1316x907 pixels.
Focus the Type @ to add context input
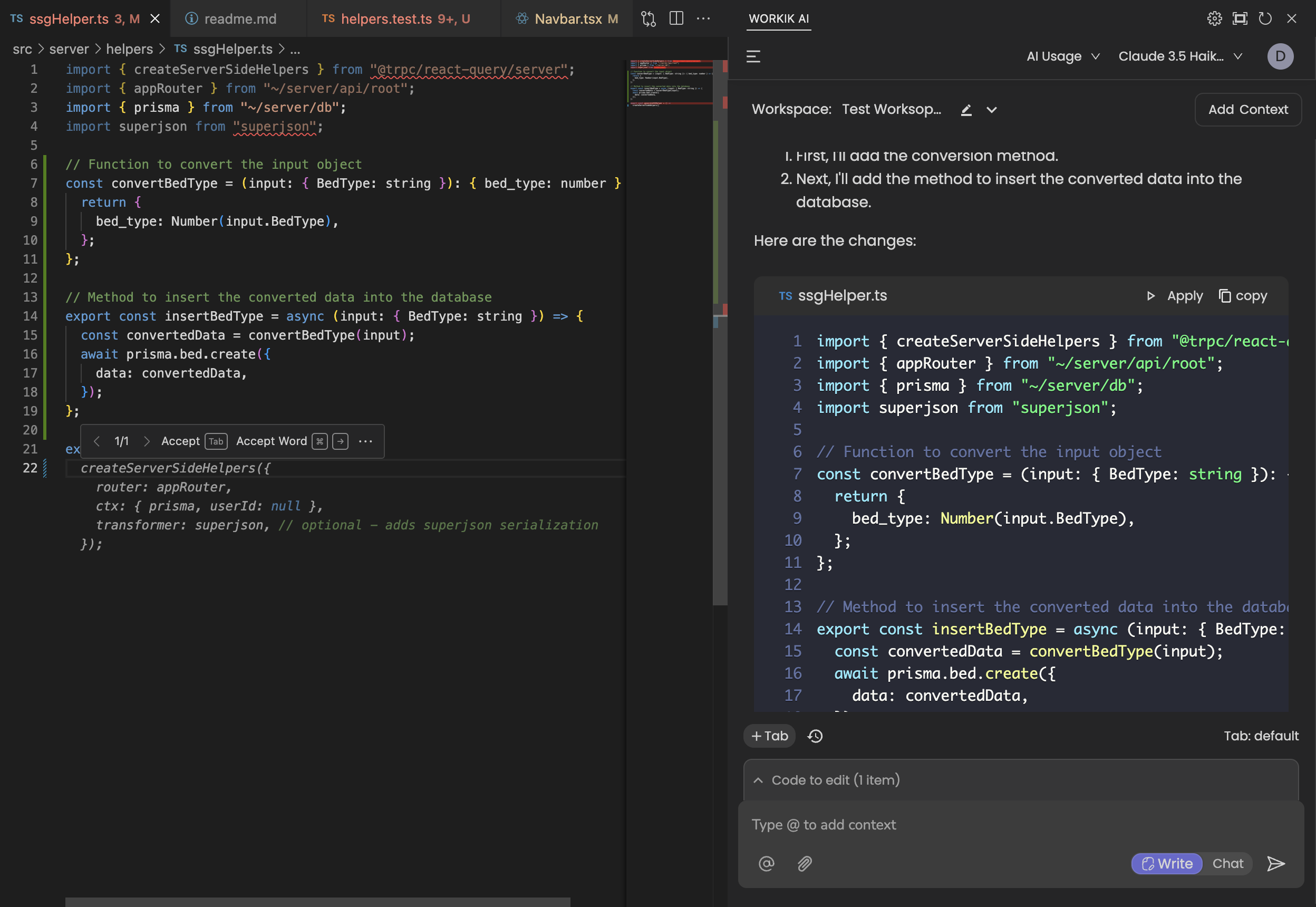coord(1021,825)
